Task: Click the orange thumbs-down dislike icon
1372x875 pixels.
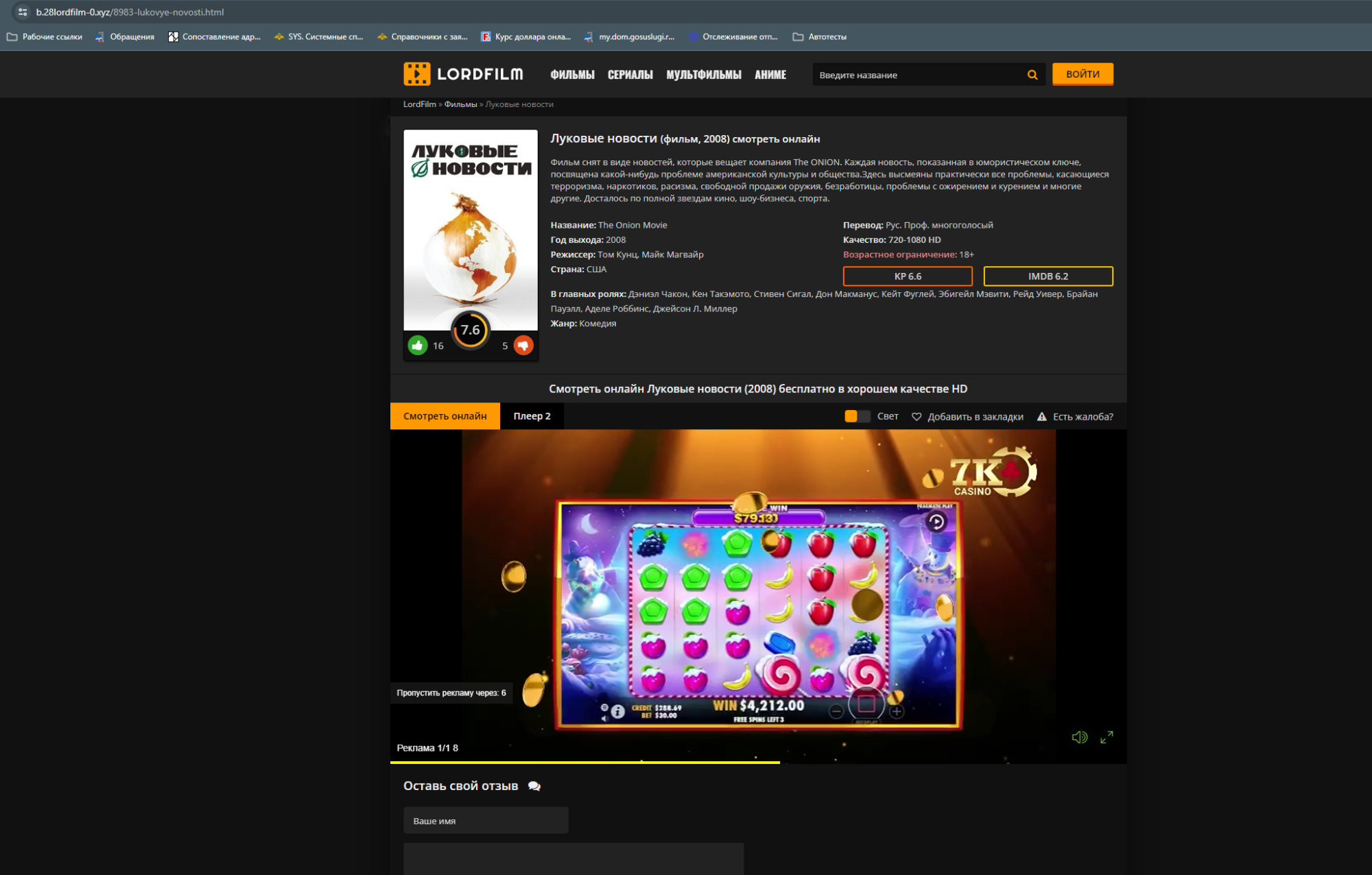Action: tap(523, 346)
